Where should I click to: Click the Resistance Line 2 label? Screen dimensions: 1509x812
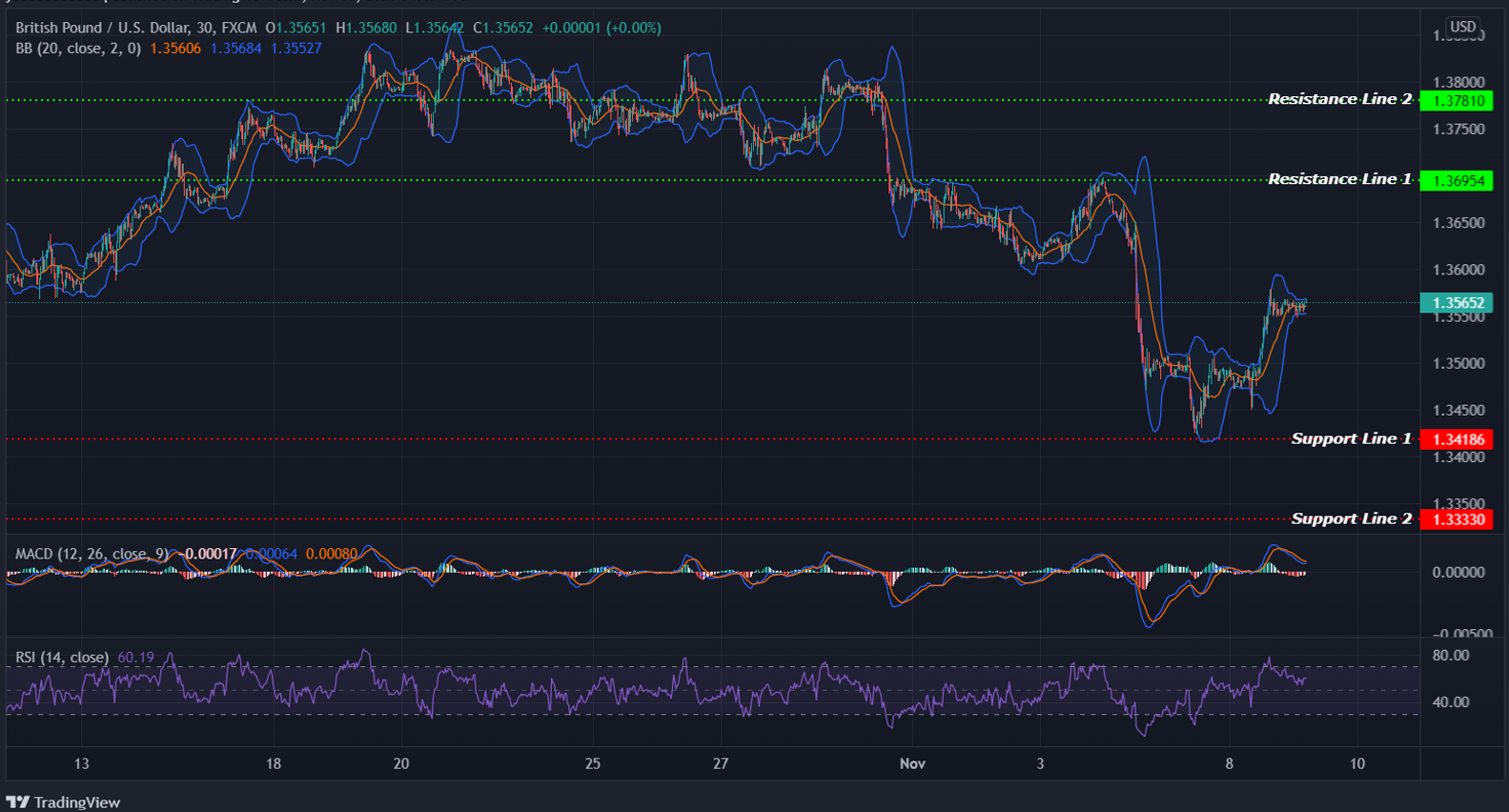[1339, 99]
